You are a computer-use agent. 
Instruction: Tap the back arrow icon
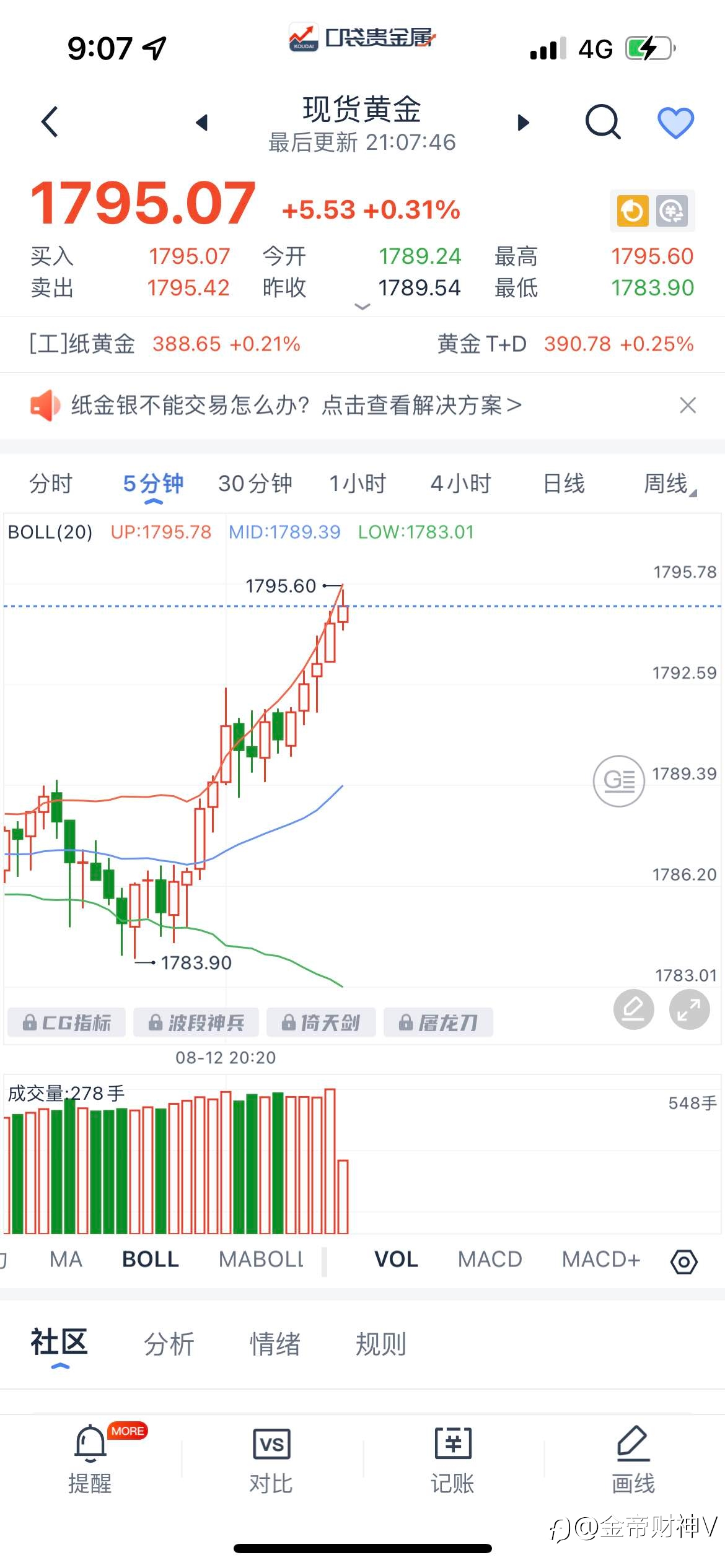(x=50, y=121)
